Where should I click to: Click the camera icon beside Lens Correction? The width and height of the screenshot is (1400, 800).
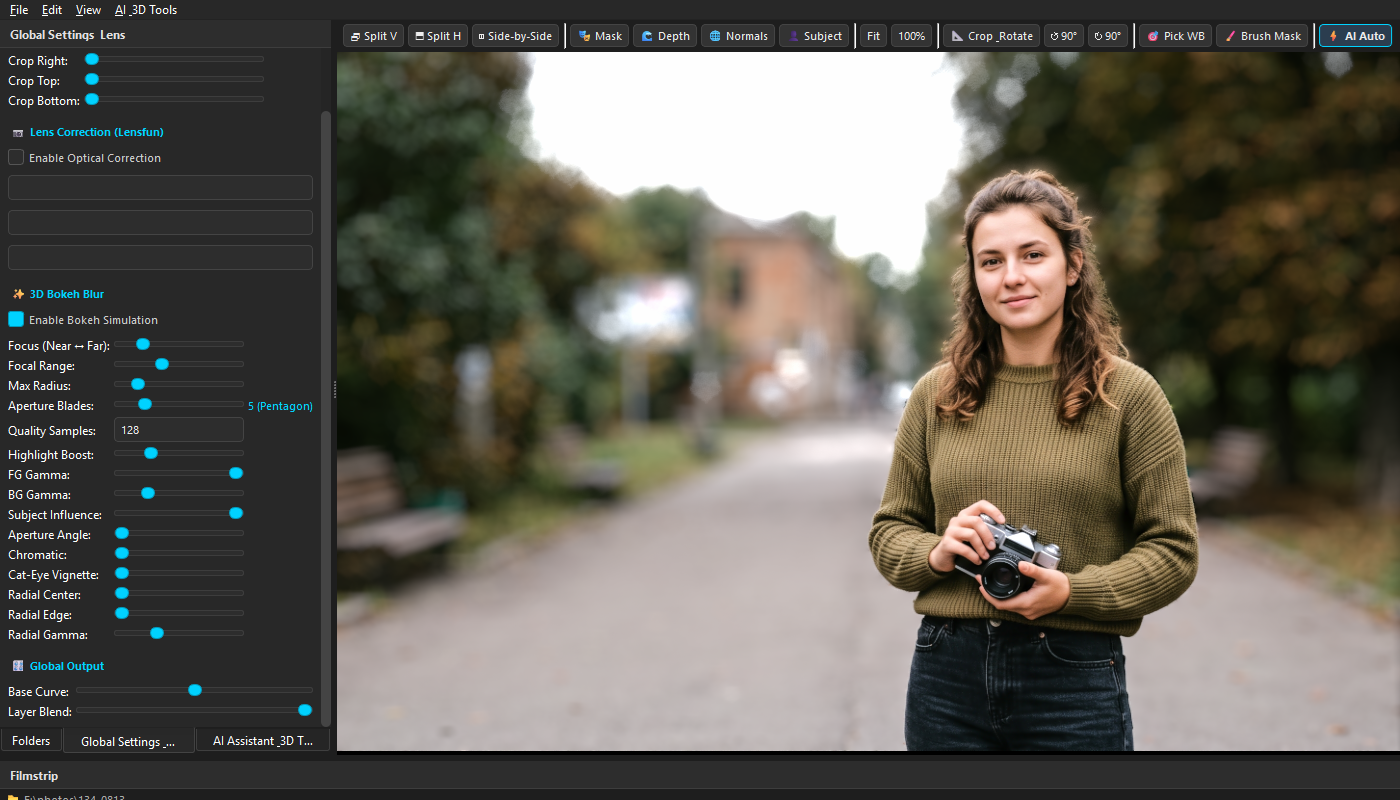(18, 132)
